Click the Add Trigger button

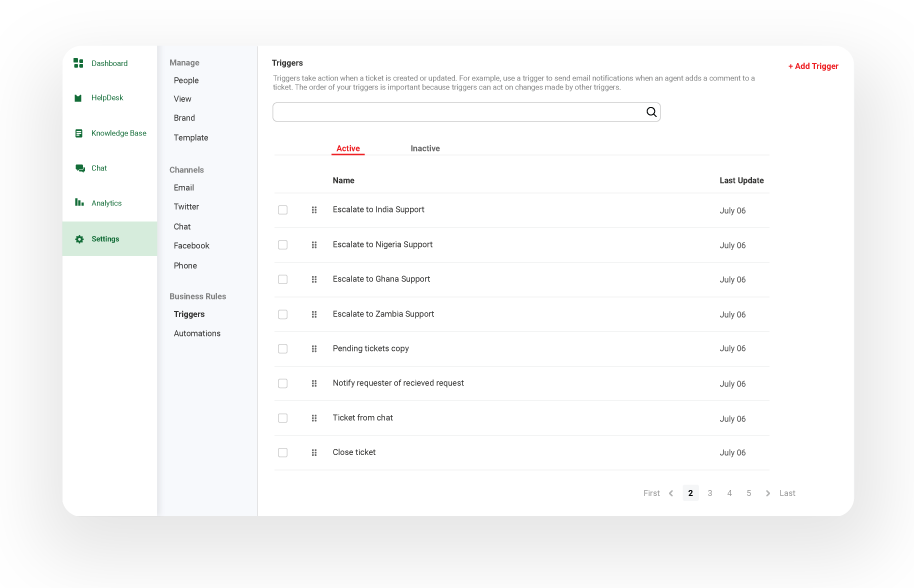tap(813, 66)
